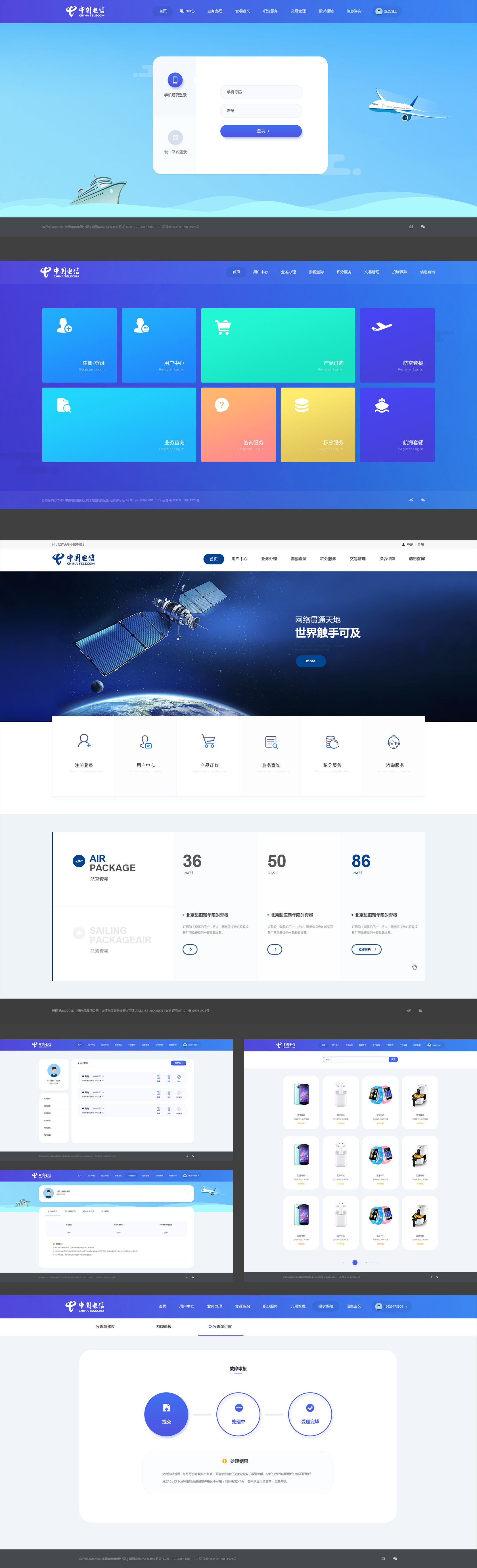Select highlighted page 2 in shop pagination
Image resolution: width=477 pixels, height=1568 pixels.
(x=355, y=1263)
